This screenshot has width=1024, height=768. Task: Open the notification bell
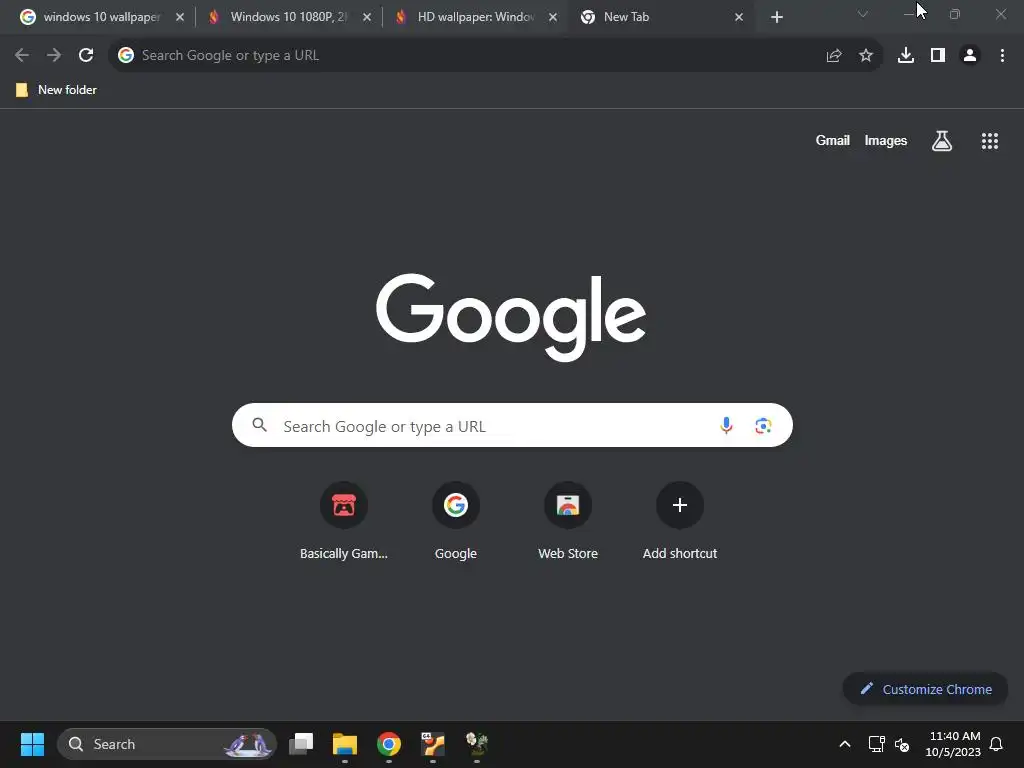pyautogui.click(x=996, y=744)
